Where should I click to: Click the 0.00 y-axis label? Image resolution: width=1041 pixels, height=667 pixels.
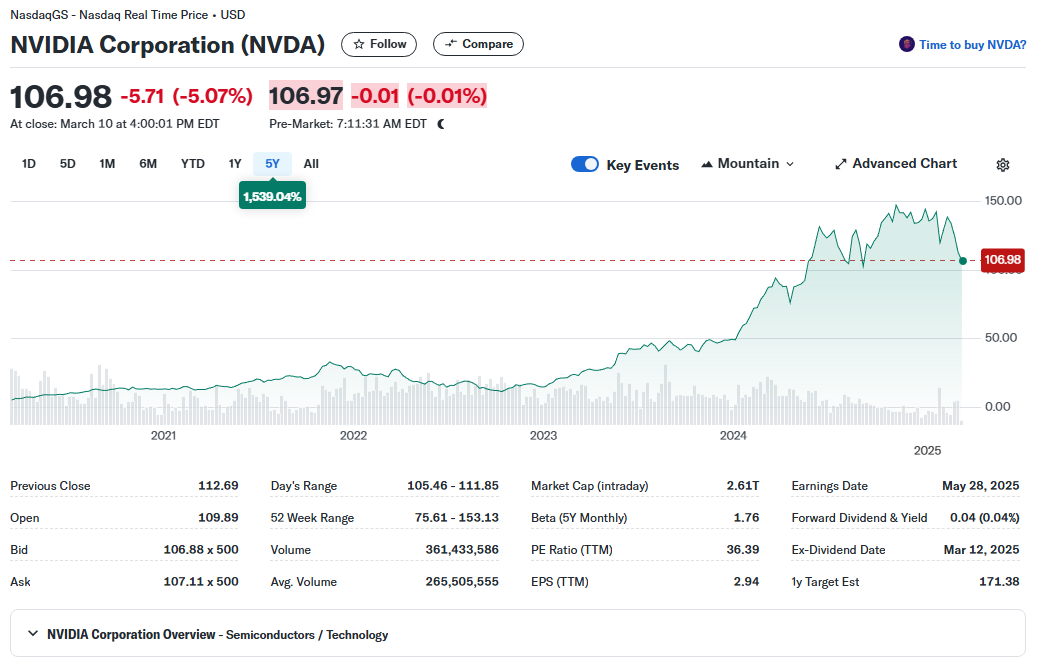998,407
